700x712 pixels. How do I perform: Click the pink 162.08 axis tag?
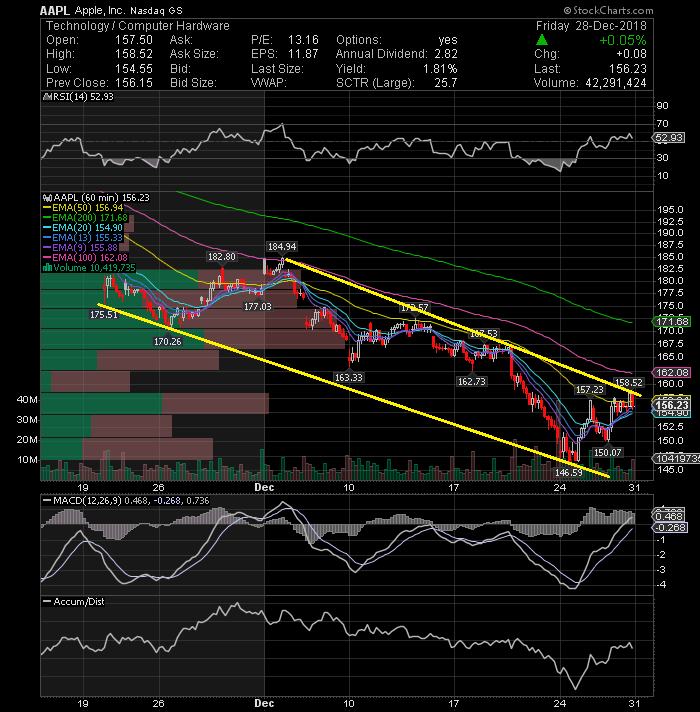click(x=671, y=372)
